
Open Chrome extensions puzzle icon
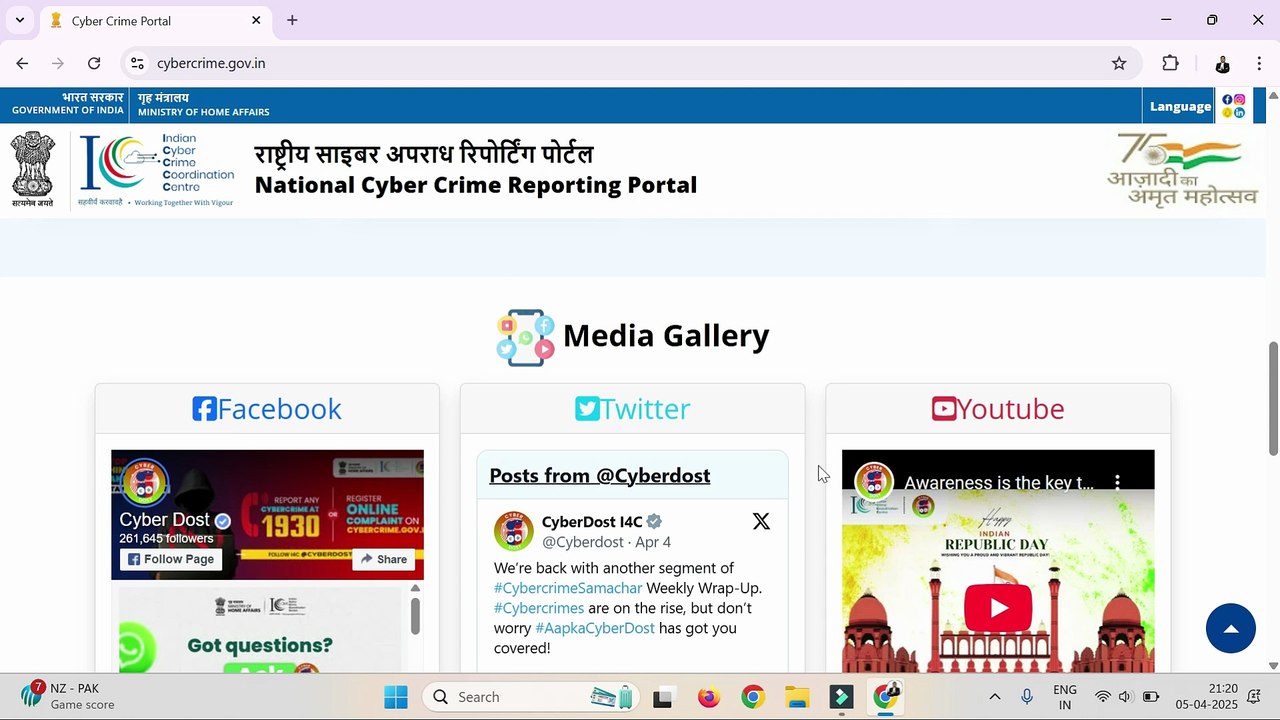tap(1170, 63)
